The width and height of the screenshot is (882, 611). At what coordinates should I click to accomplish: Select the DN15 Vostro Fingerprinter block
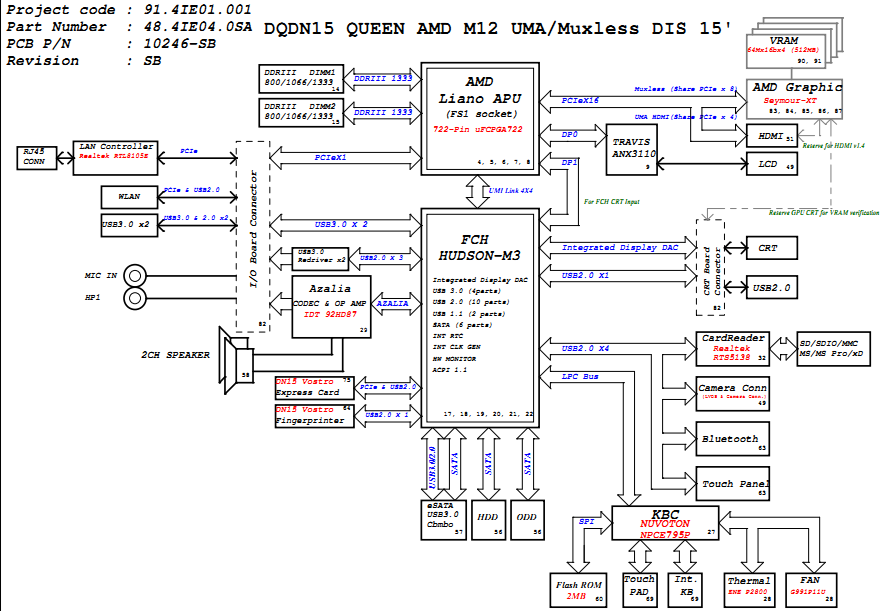tap(314, 416)
